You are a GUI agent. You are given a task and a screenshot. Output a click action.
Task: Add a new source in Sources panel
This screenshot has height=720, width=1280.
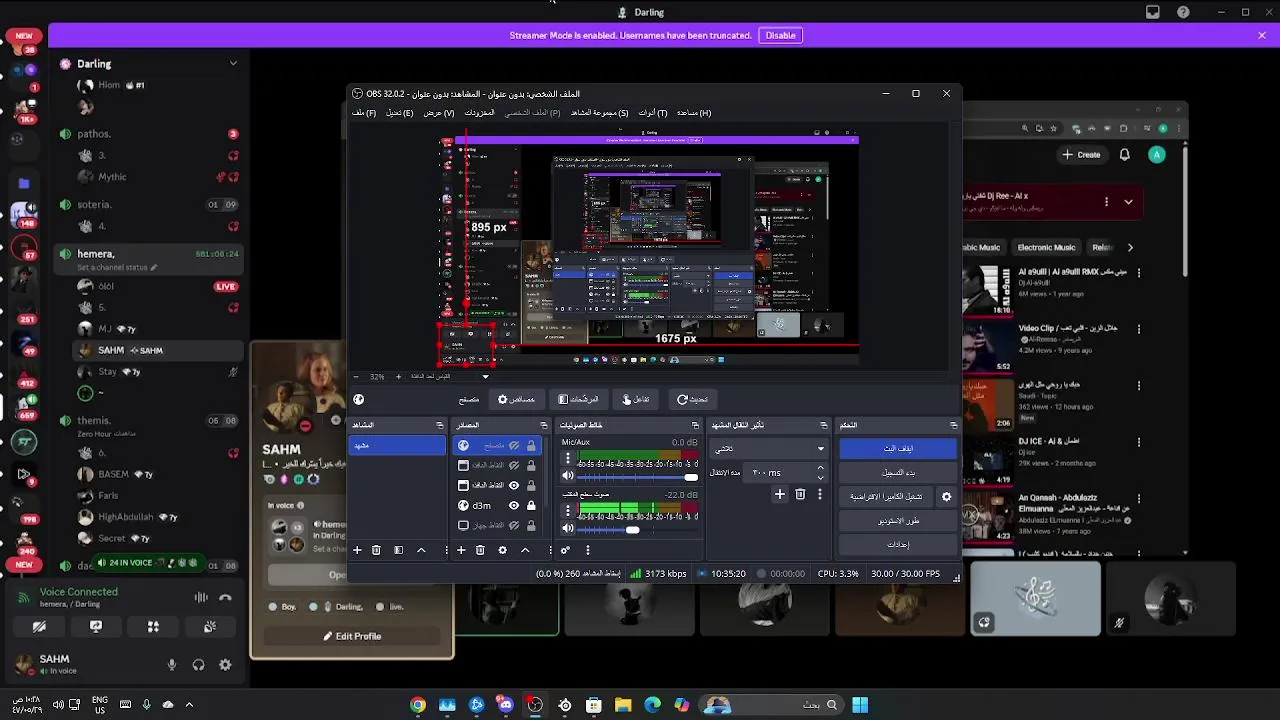coord(461,550)
